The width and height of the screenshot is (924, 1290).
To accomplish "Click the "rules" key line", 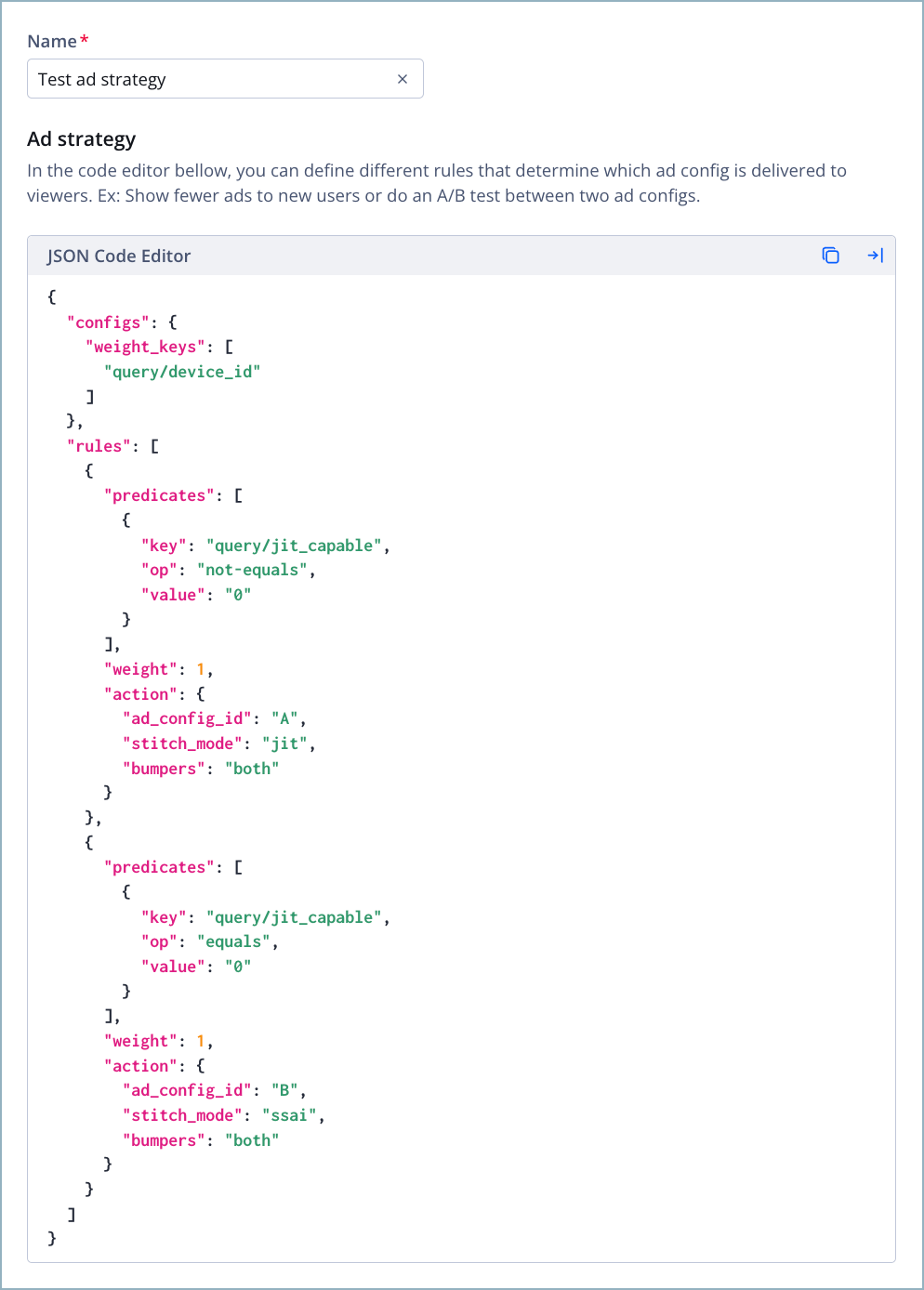I will tap(112, 446).
